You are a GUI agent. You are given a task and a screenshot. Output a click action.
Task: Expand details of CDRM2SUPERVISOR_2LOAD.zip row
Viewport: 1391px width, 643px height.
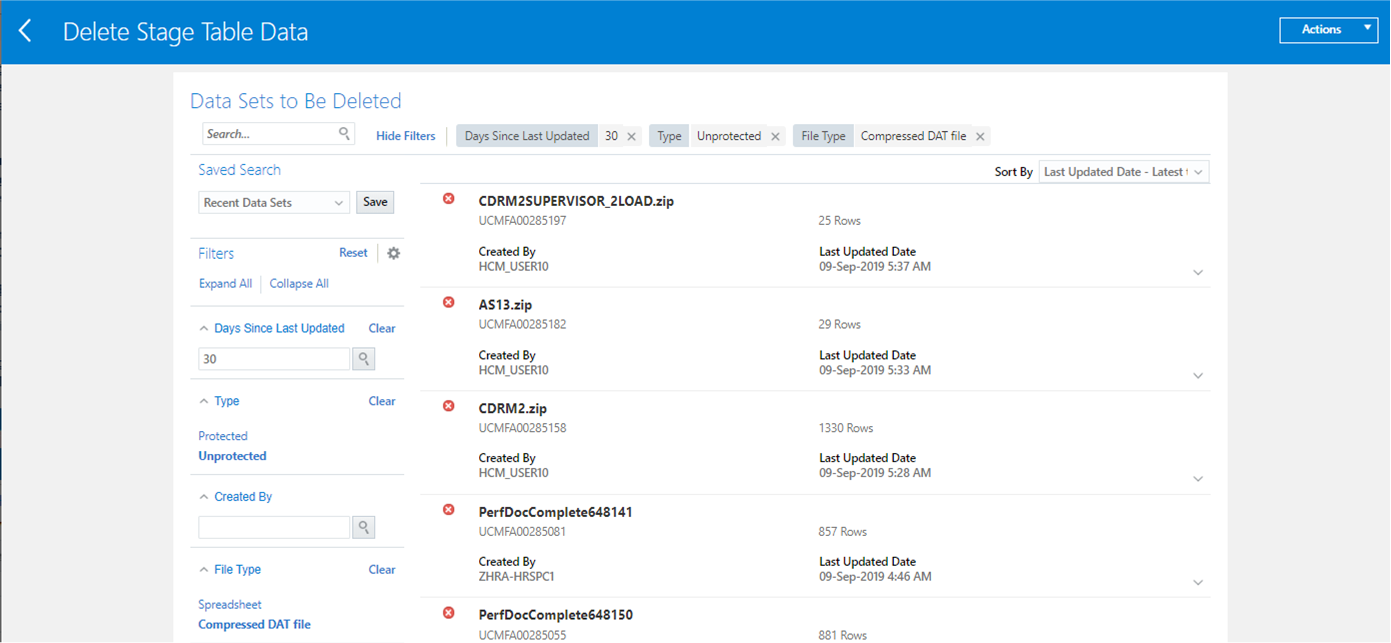(x=1198, y=272)
